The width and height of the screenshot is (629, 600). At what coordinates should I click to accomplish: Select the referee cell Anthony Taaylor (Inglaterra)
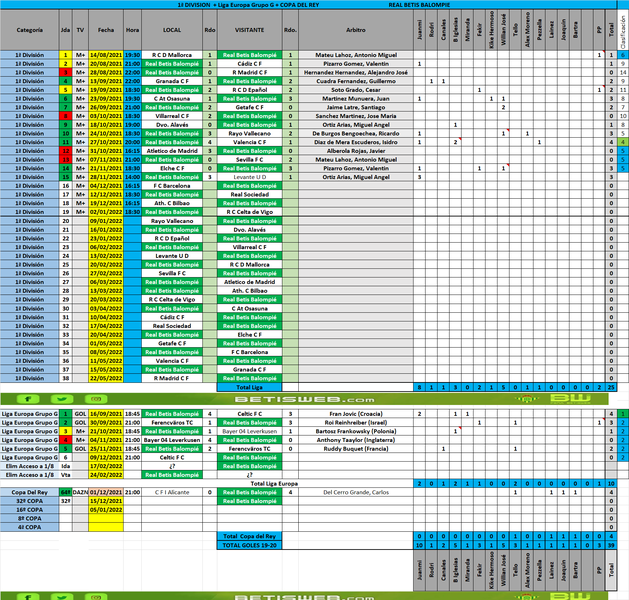(x=356, y=440)
